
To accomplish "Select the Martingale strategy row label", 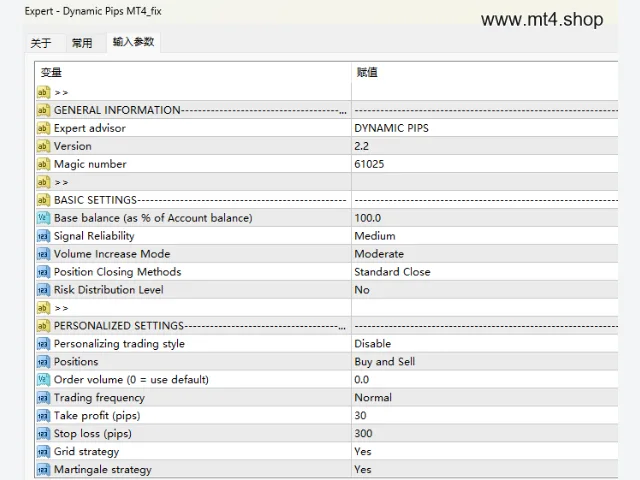I will point(103,469).
